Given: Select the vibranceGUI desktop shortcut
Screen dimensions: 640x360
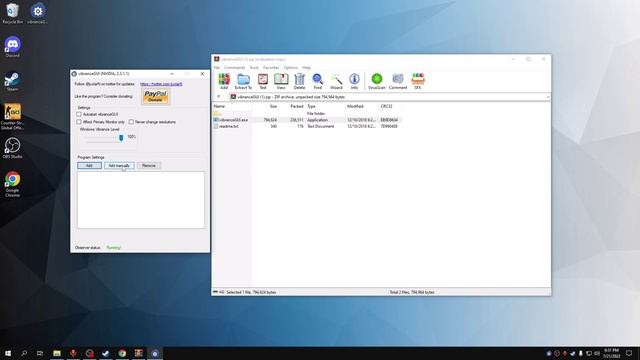Looking at the screenshot, I should tap(38, 13).
